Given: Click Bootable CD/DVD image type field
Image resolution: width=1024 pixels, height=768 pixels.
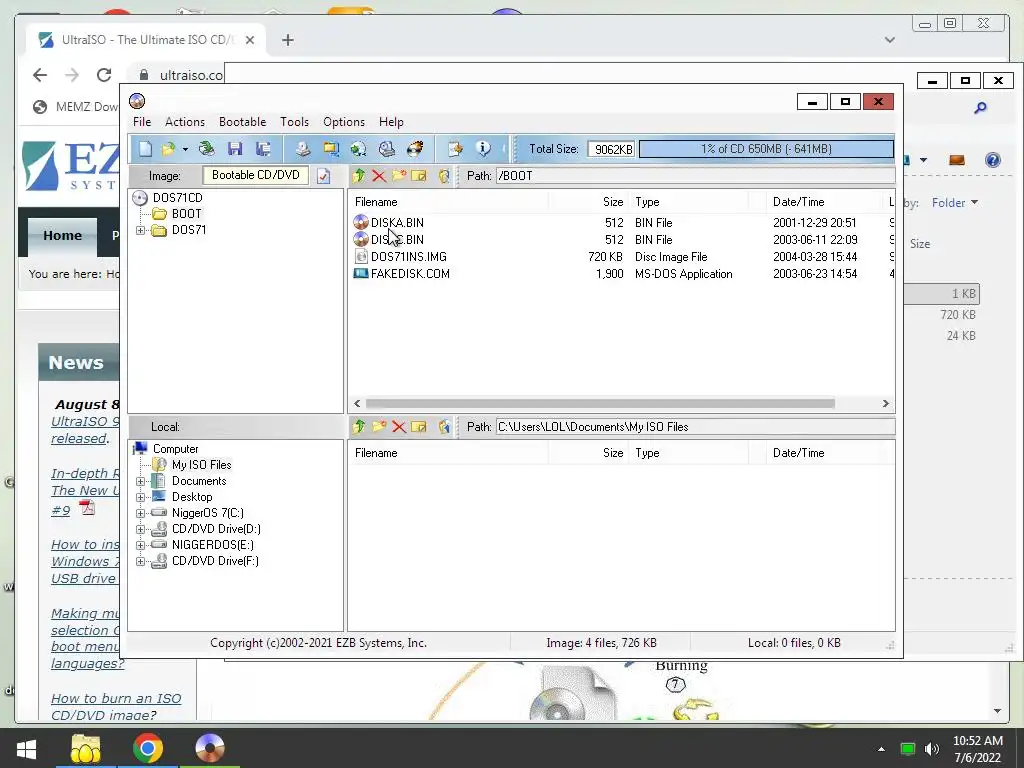Looking at the screenshot, I should 255,175.
